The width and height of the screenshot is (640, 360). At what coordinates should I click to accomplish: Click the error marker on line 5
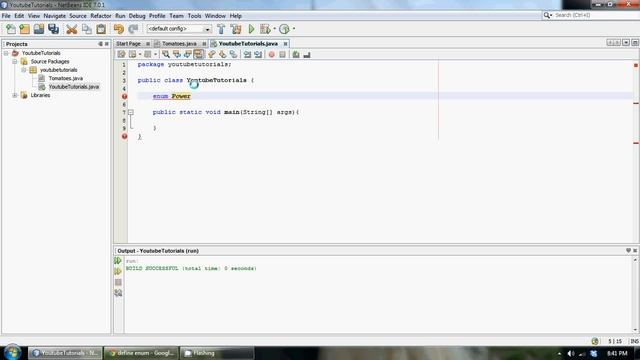[x=124, y=96]
